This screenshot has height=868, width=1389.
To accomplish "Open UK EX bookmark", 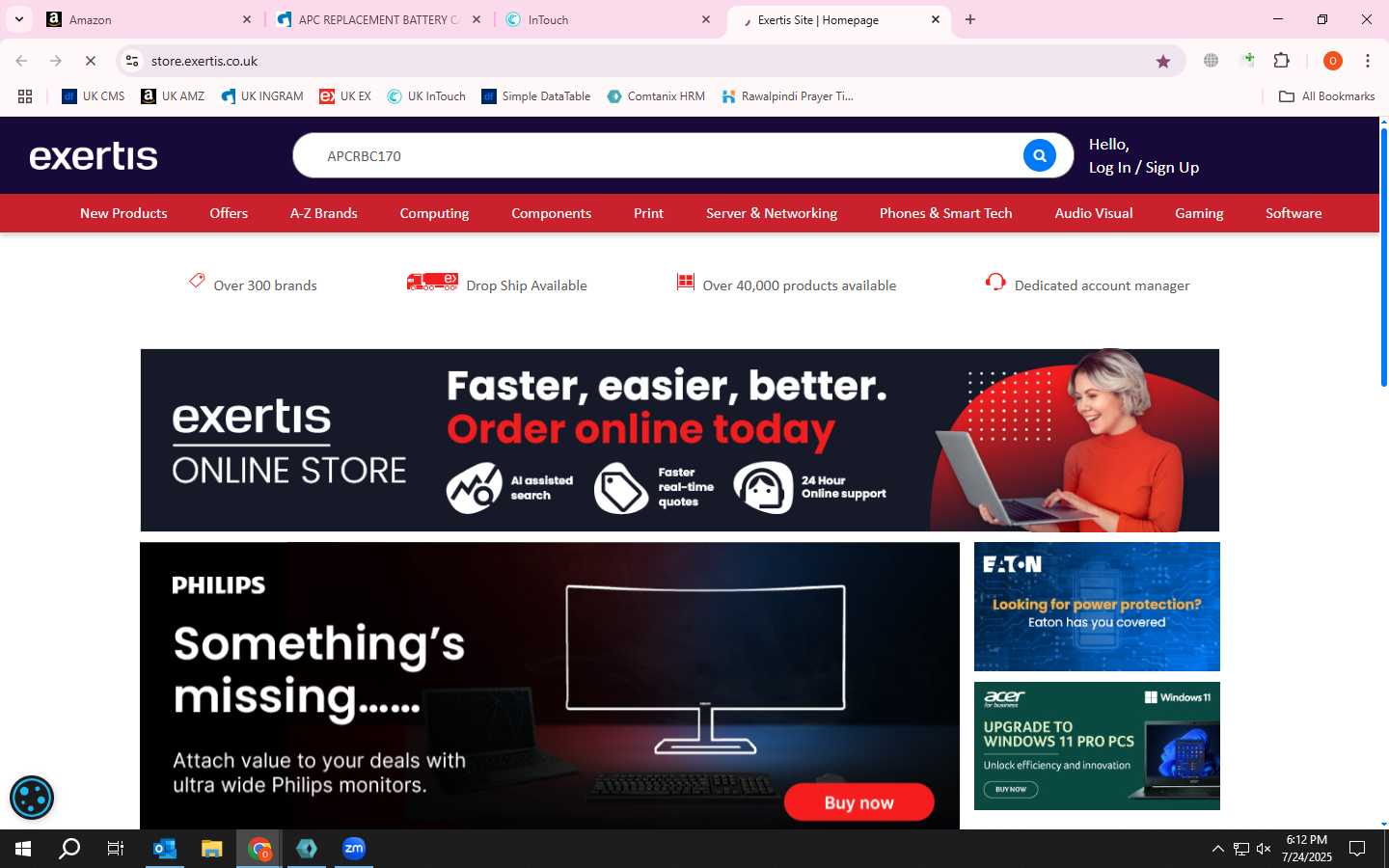I will pyautogui.click(x=345, y=96).
